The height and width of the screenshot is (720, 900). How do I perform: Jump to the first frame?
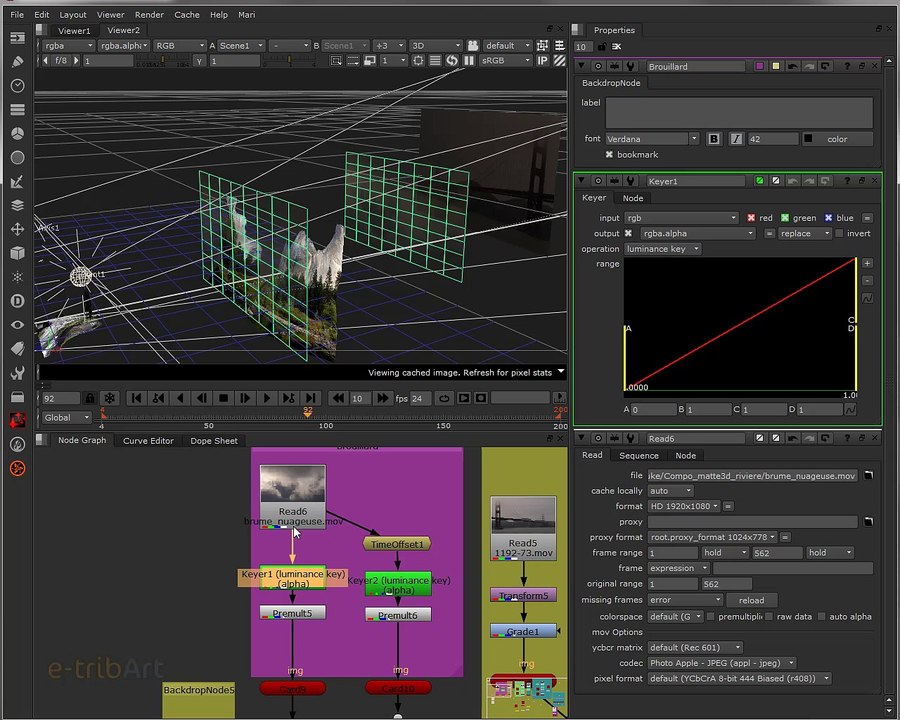[x=137, y=398]
